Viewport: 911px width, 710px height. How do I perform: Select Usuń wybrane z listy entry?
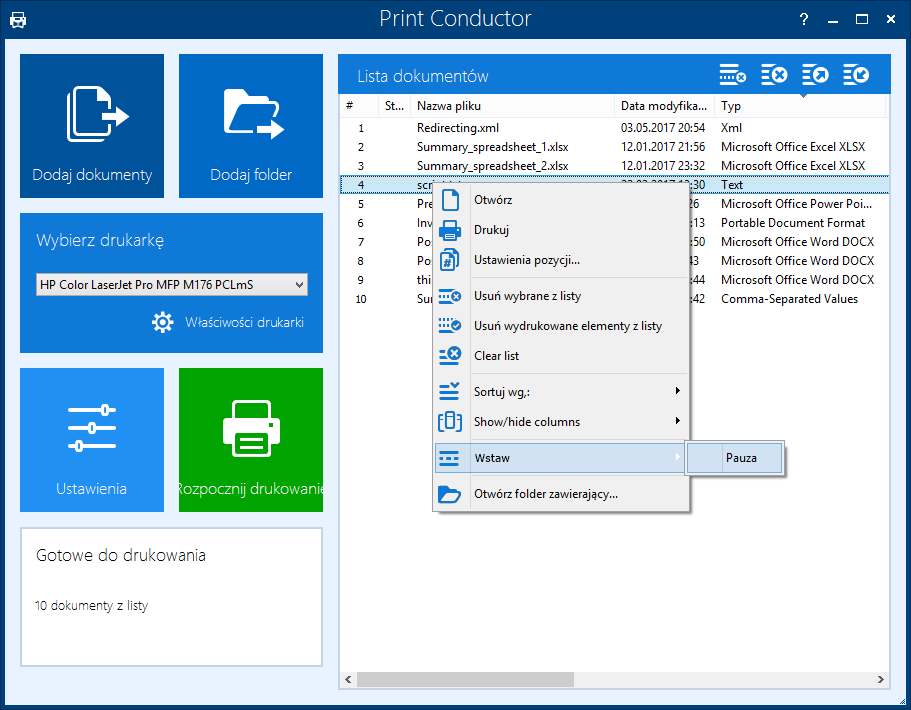tap(561, 296)
